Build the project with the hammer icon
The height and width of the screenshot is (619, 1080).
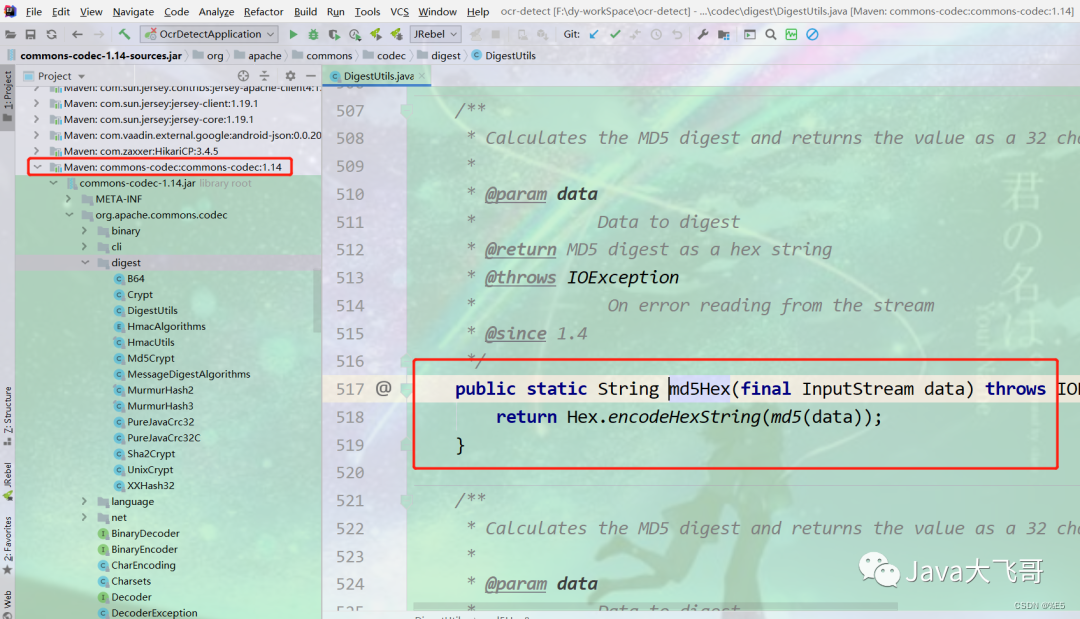(124, 33)
